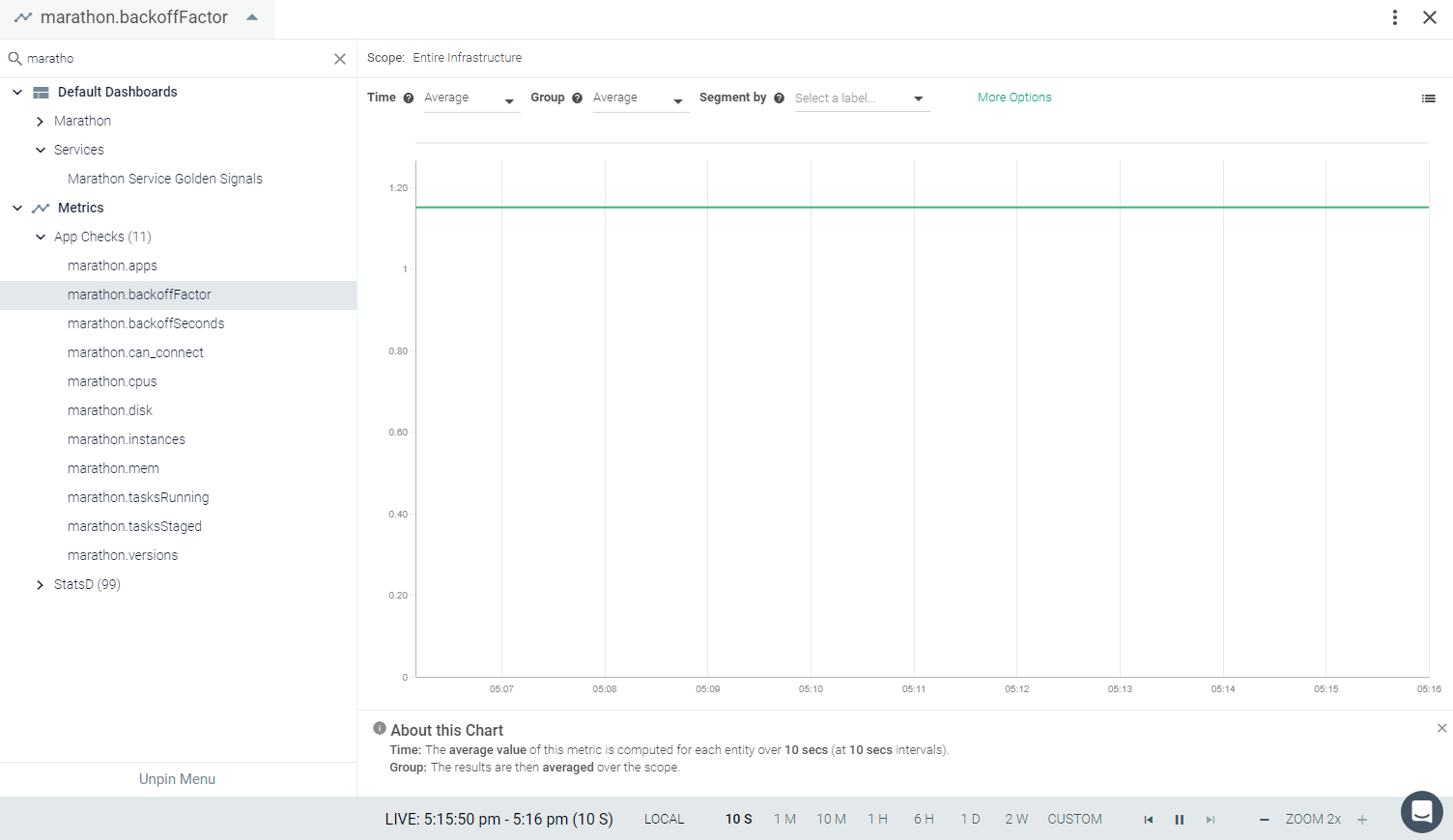The width and height of the screenshot is (1453, 840).
Task: Zoom in with the plus icon
Action: pos(1362,820)
